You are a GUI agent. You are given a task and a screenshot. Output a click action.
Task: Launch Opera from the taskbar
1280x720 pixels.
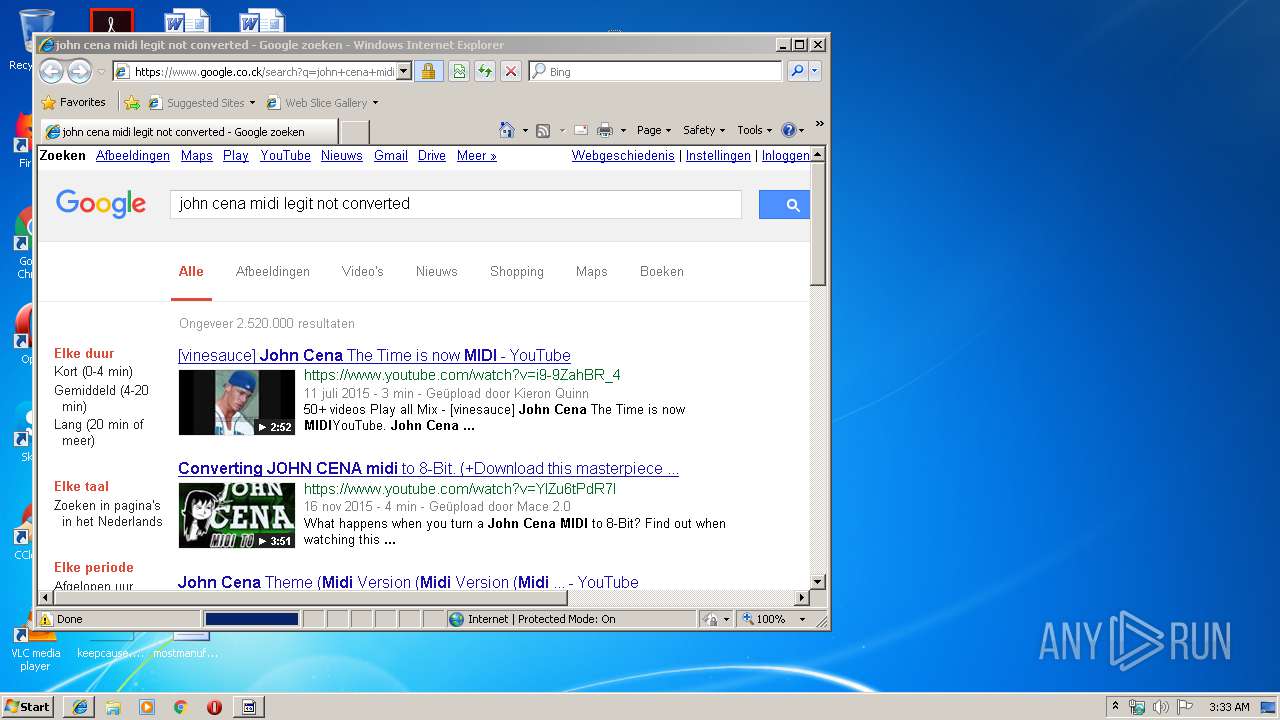214,707
